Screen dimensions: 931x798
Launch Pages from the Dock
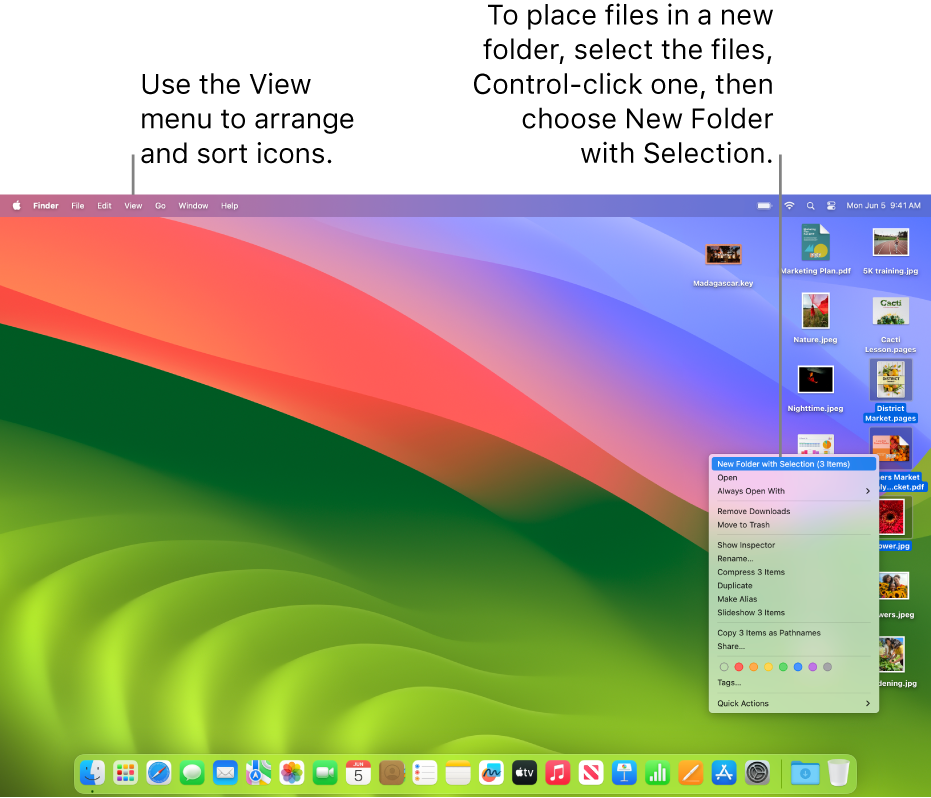691,773
